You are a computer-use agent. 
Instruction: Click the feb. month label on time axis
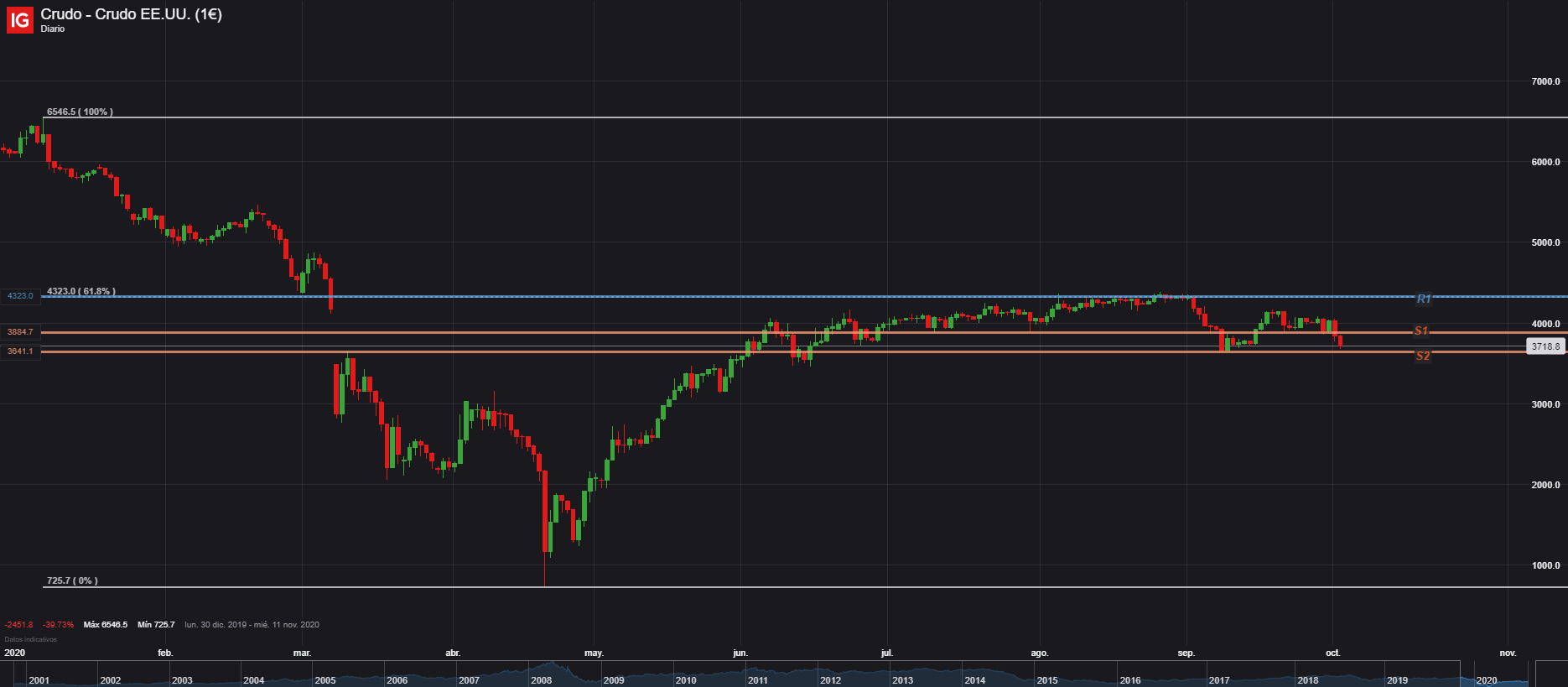click(165, 653)
